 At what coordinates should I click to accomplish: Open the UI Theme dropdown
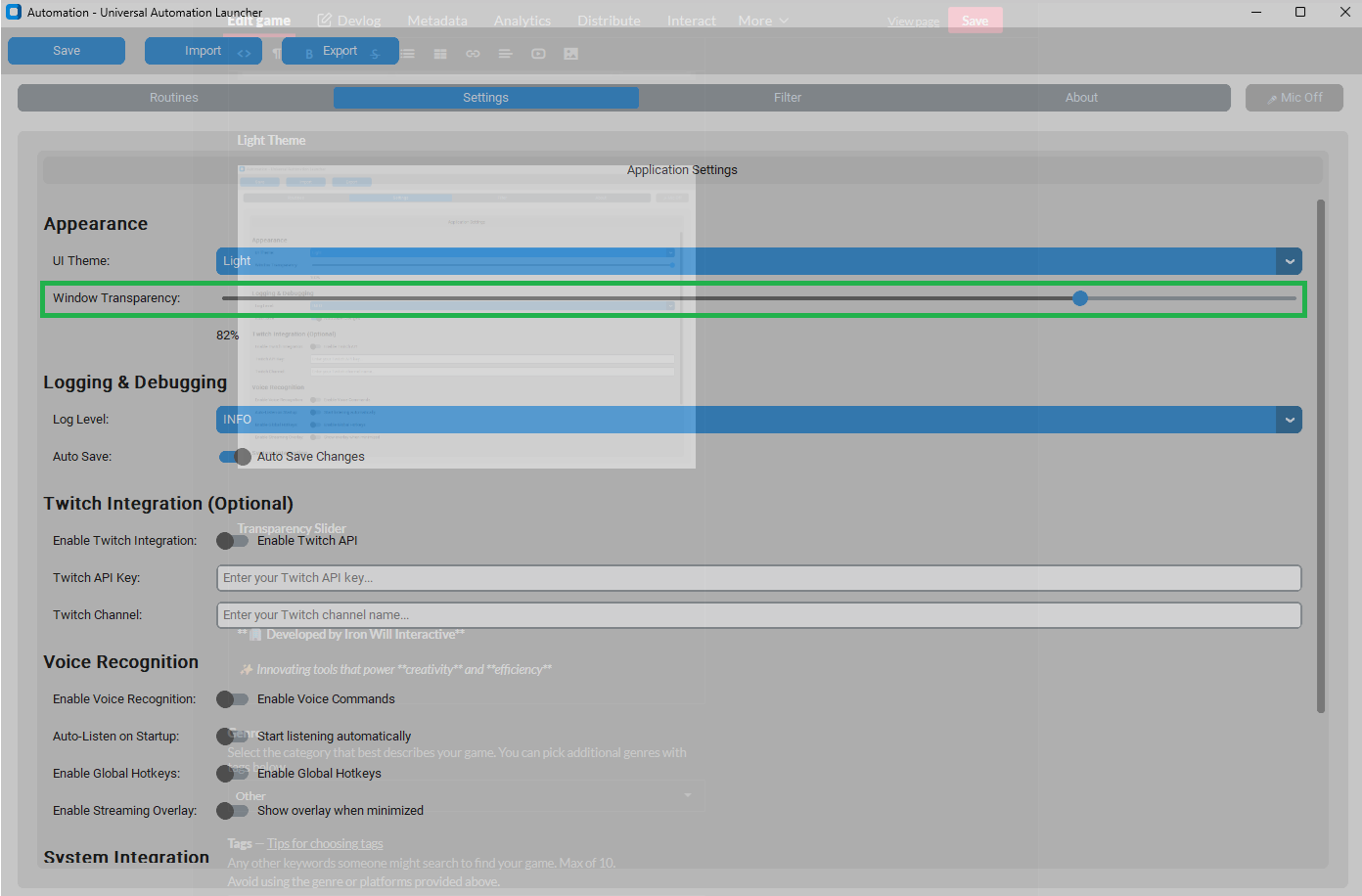coord(759,261)
